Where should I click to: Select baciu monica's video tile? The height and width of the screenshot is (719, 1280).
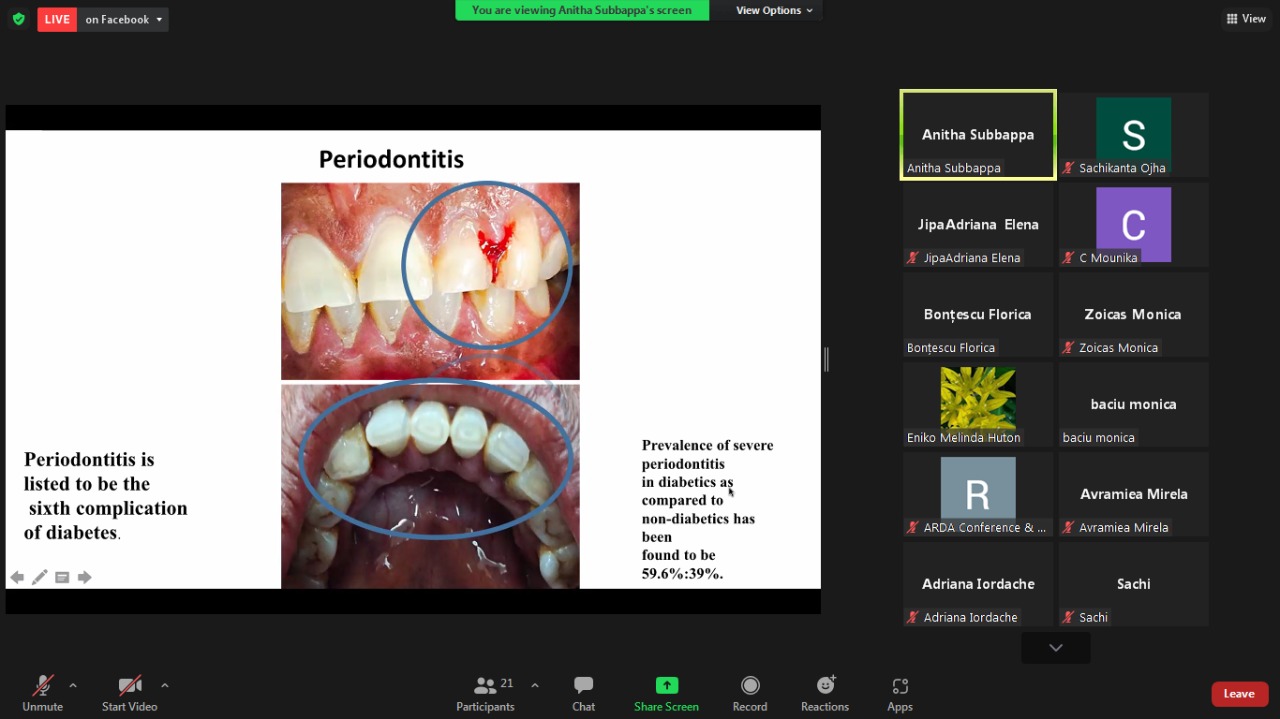(1133, 405)
